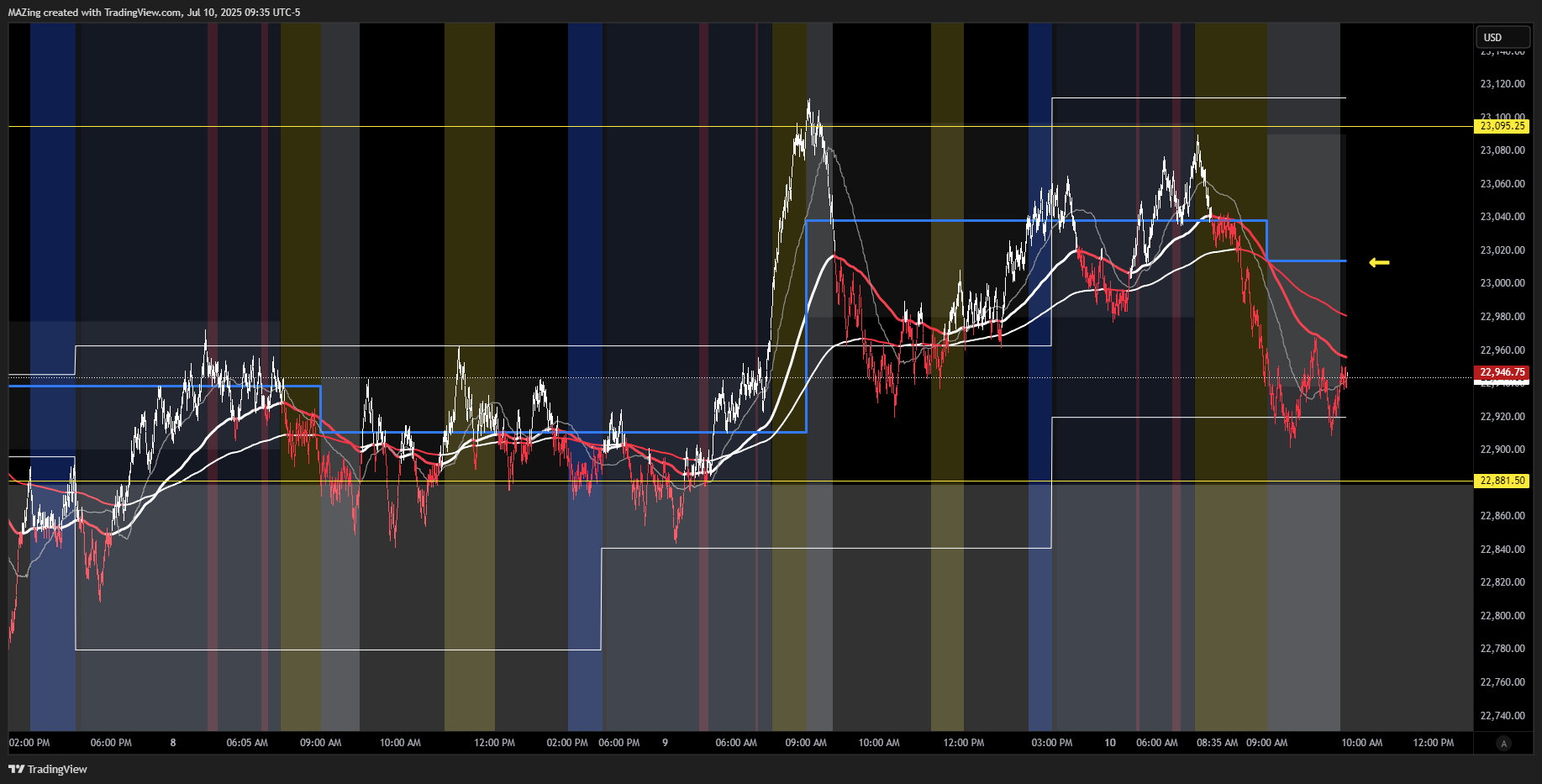The height and width of the screenshot is (784, 1542).
Task: Click the 22,980.00 price axis label
Action: pos(1503,317)
